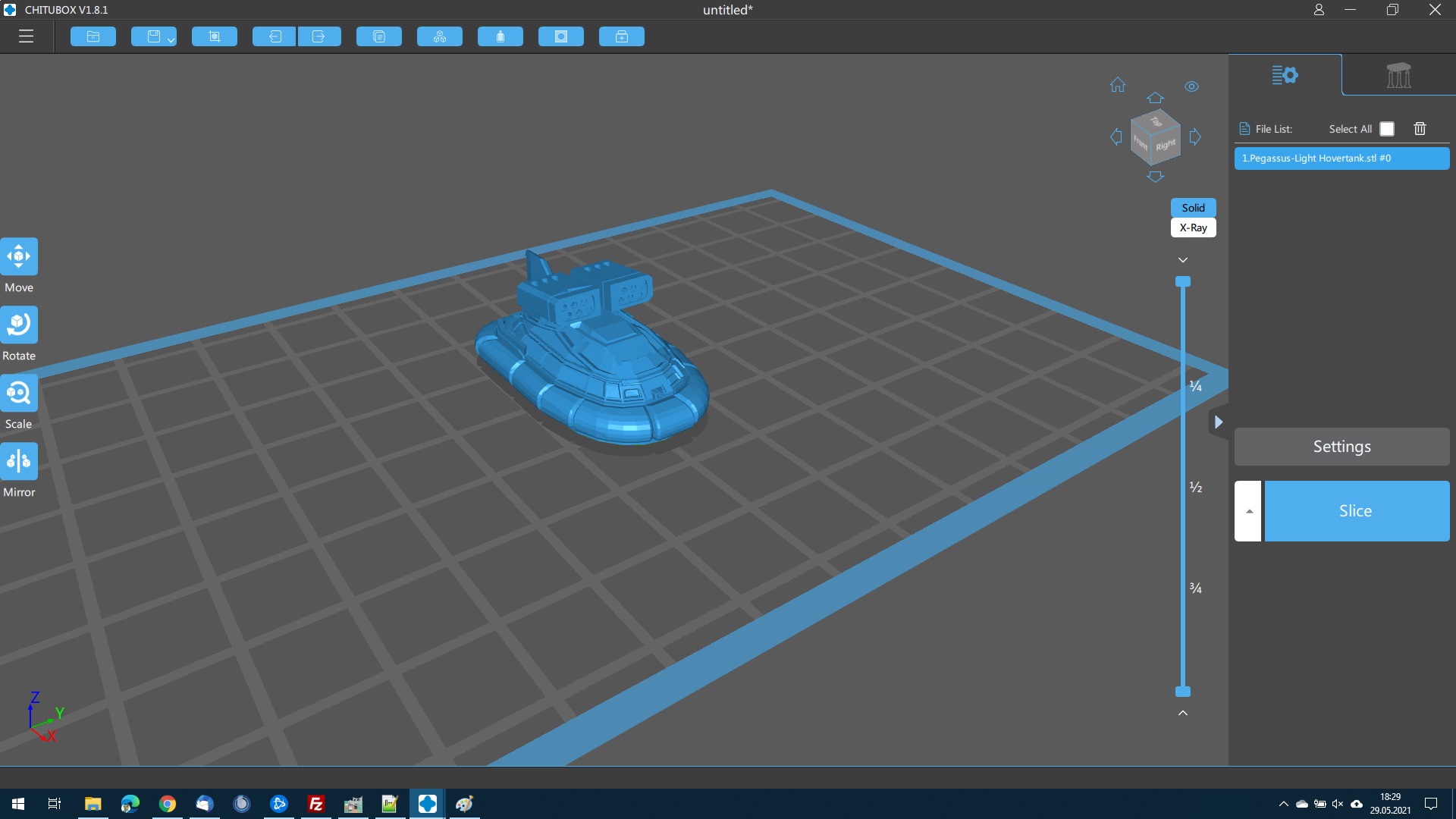Check the Select All checkbox
This screenshot has height=819, width=1456.
[1387, 129]
